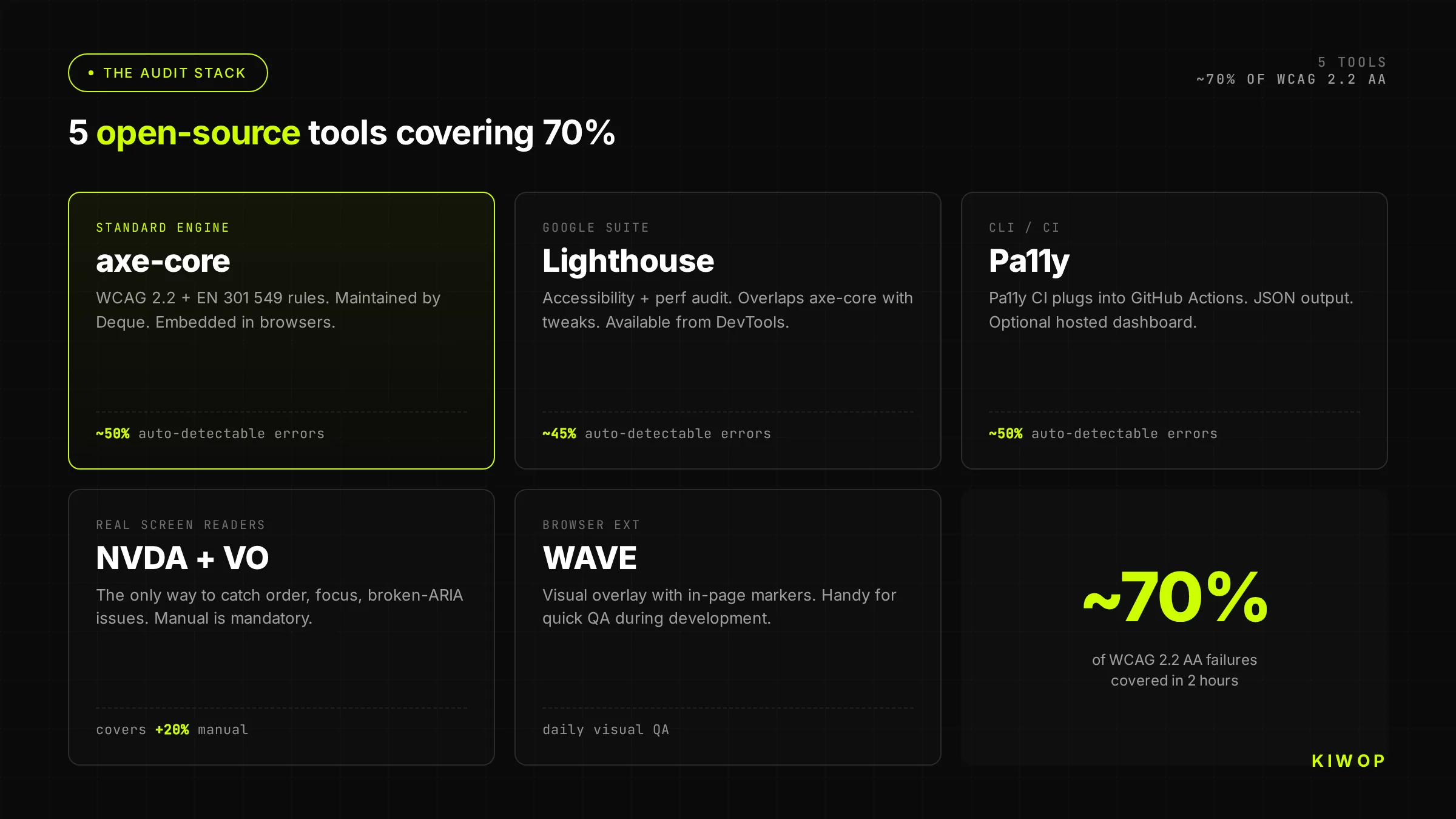1456x819 pixels.
Task: Click the GOOGLE SUITE label
Action: (596, 227)
